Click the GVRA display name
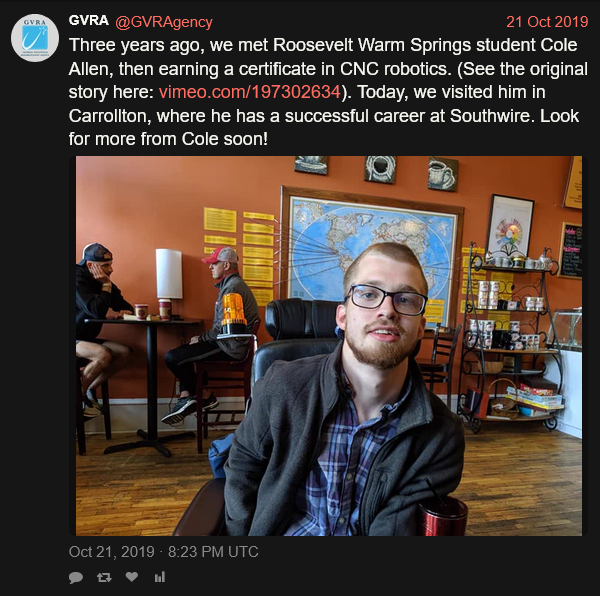 pyautogui.click(x=88, y=20)
